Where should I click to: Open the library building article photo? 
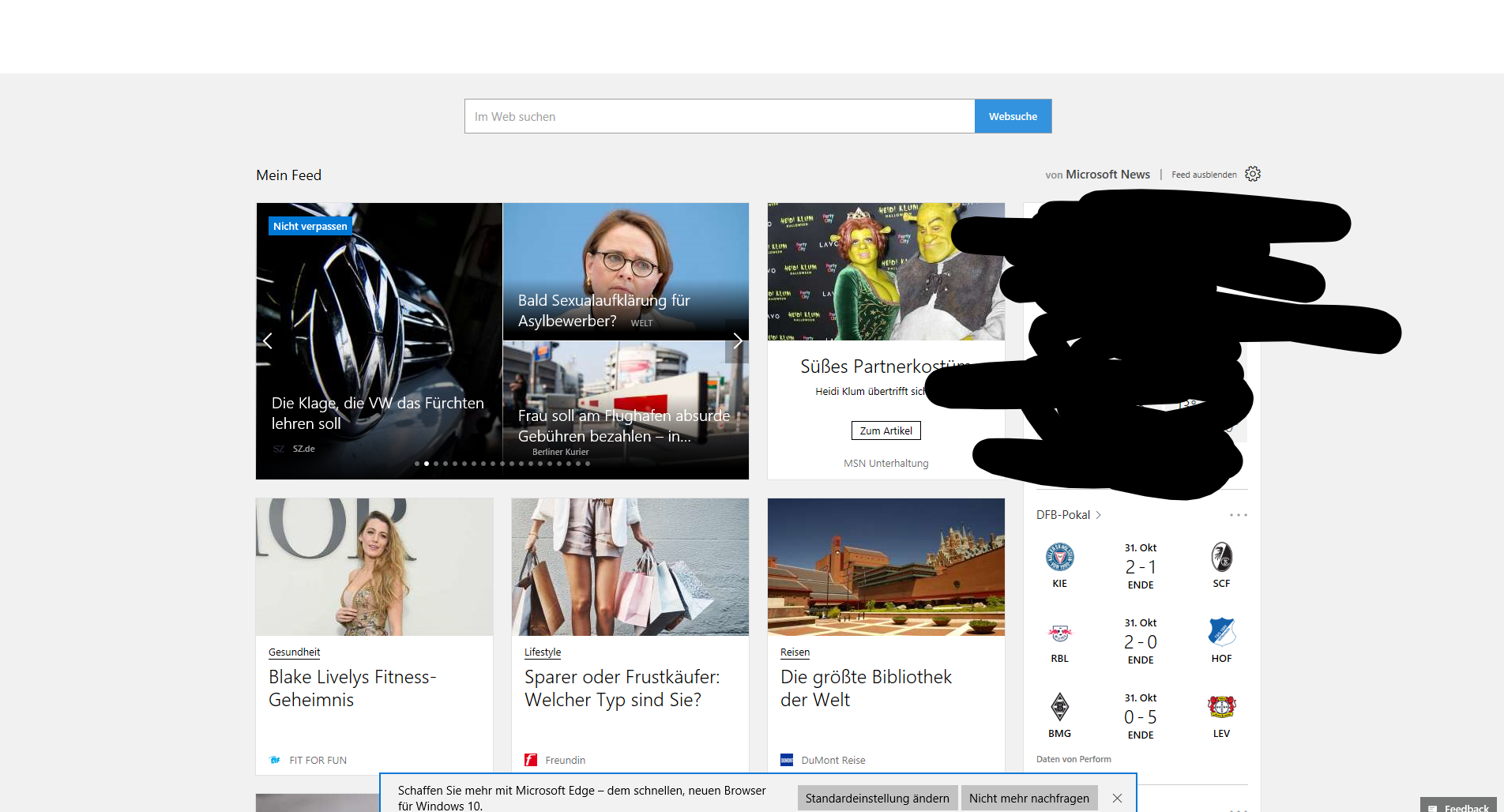(x=886, y=567)
